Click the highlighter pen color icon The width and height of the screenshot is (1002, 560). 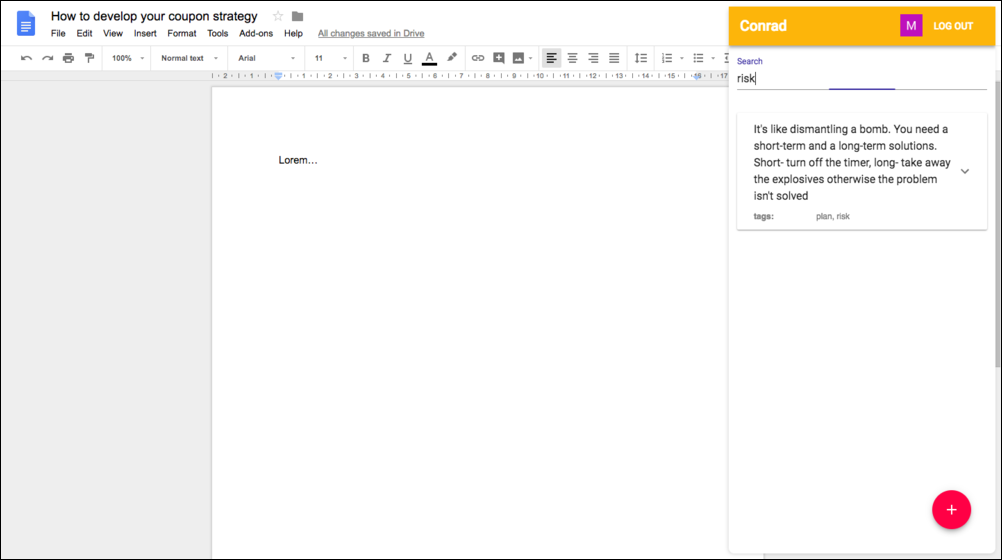(452, 58)
